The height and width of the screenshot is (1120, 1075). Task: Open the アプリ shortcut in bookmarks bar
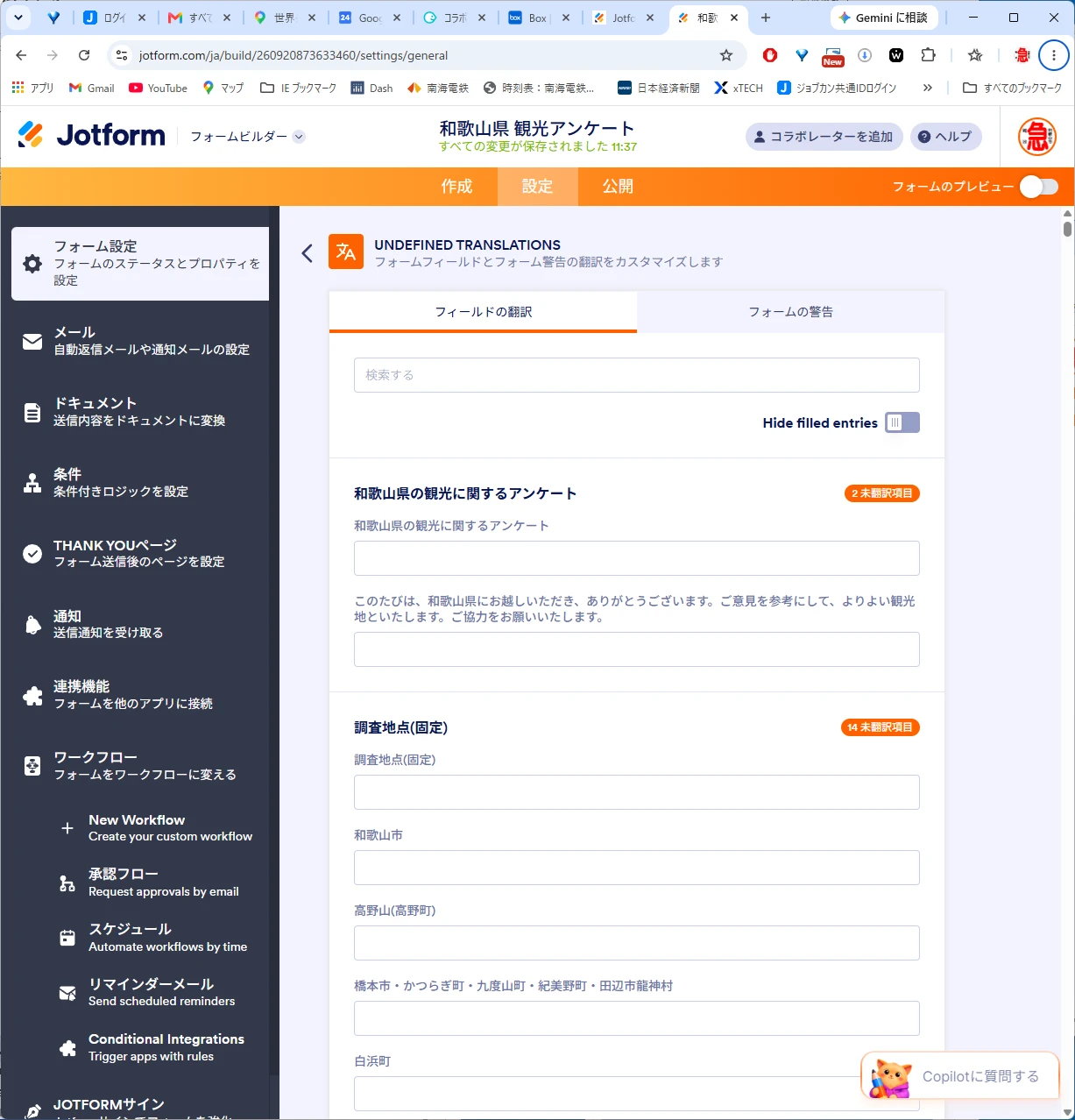pos(32,88)
